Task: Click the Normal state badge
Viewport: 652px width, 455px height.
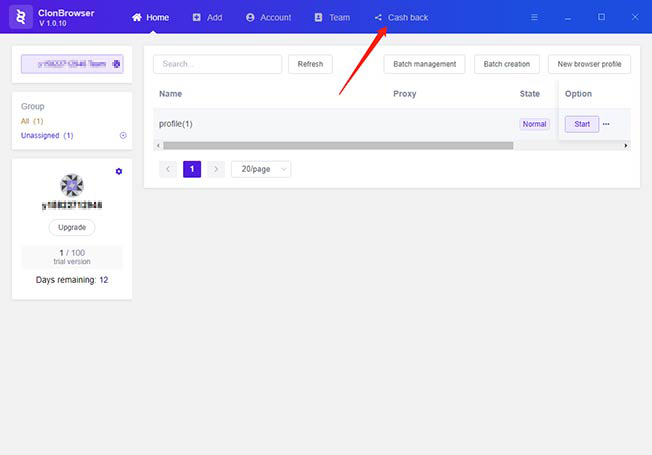Action: coord(534,124)
